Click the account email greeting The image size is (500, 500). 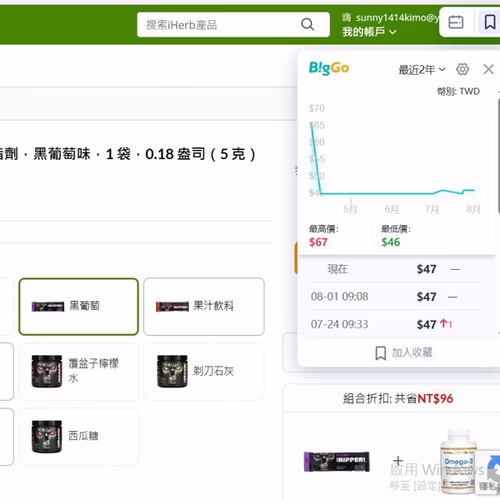tap(391, 17)
